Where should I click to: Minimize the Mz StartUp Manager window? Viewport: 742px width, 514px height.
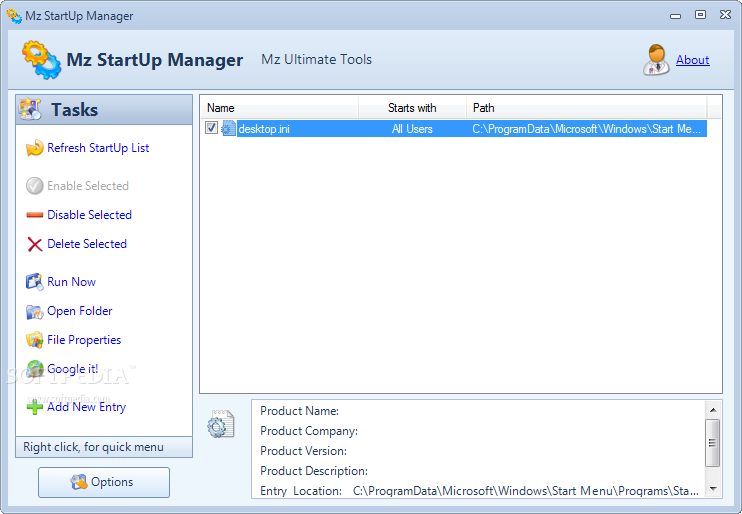point(675,16)
